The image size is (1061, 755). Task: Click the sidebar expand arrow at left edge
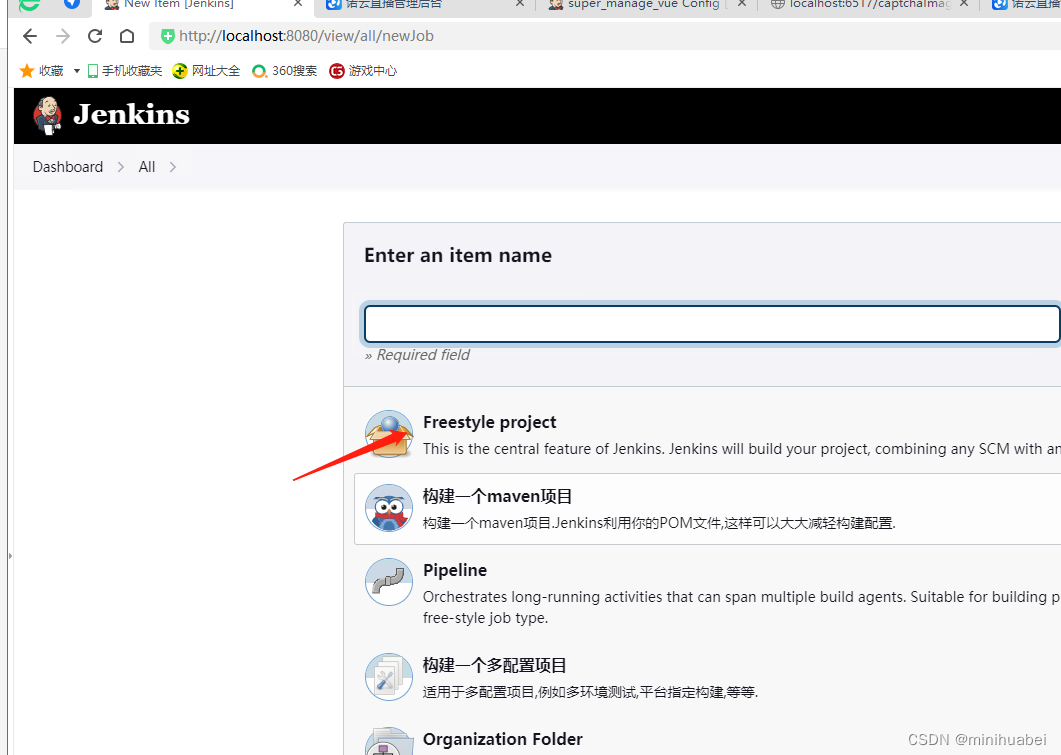[10, 555]
